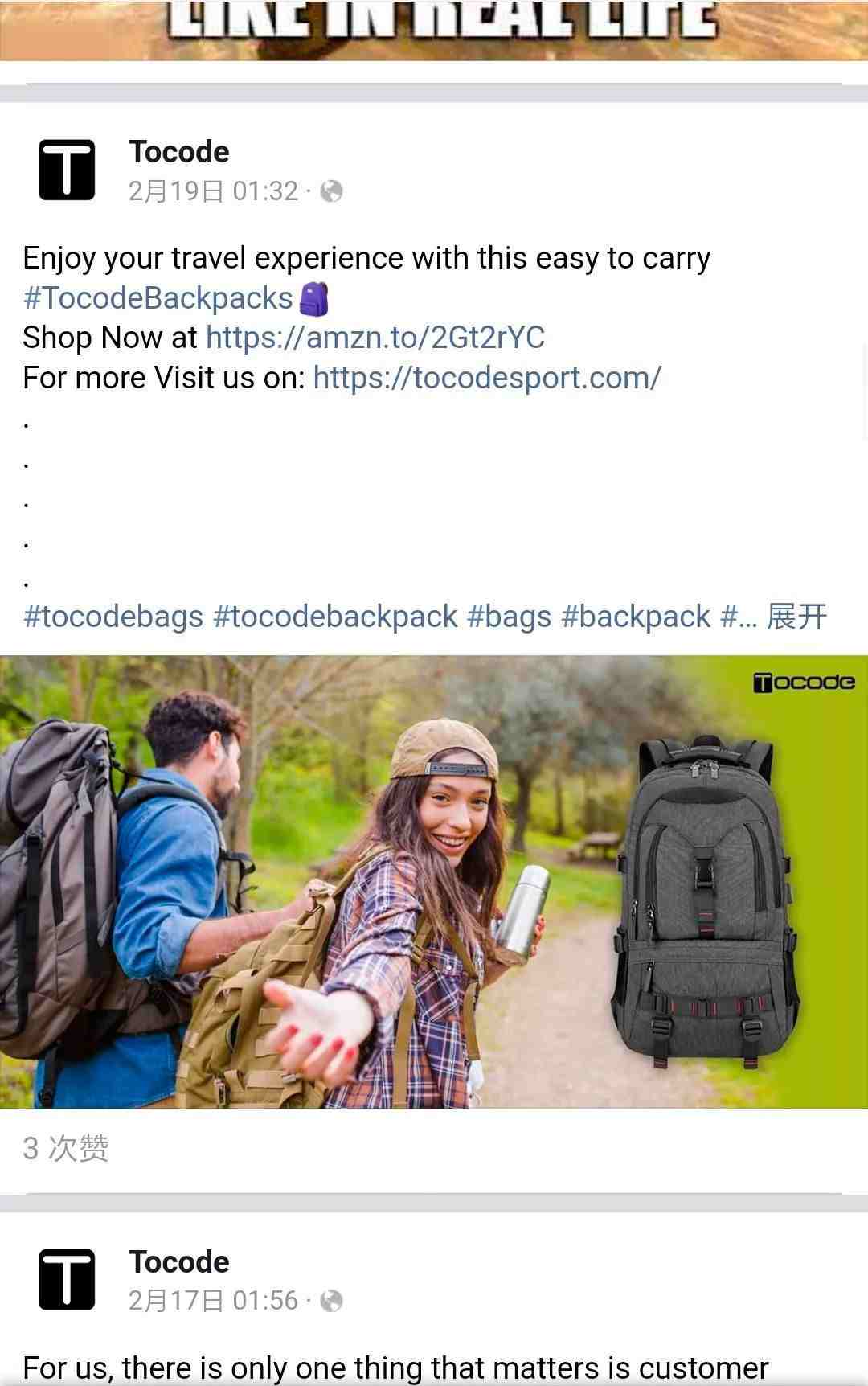View the hiking couple backpack photo
Viewport: 868px width, 1386px height.
pyautogui.click(x=434, y=882)
